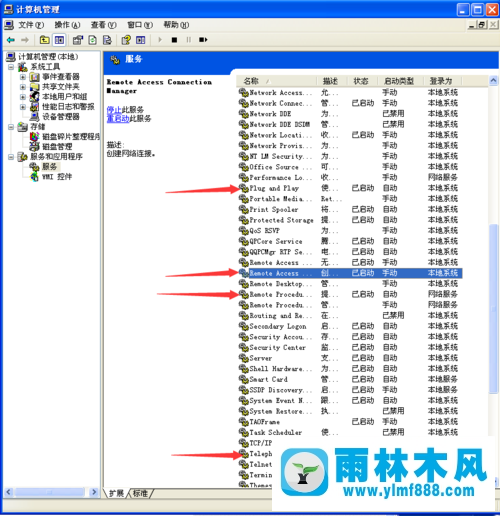Click the Task Scheduler service icon

(x=243, y=432)
